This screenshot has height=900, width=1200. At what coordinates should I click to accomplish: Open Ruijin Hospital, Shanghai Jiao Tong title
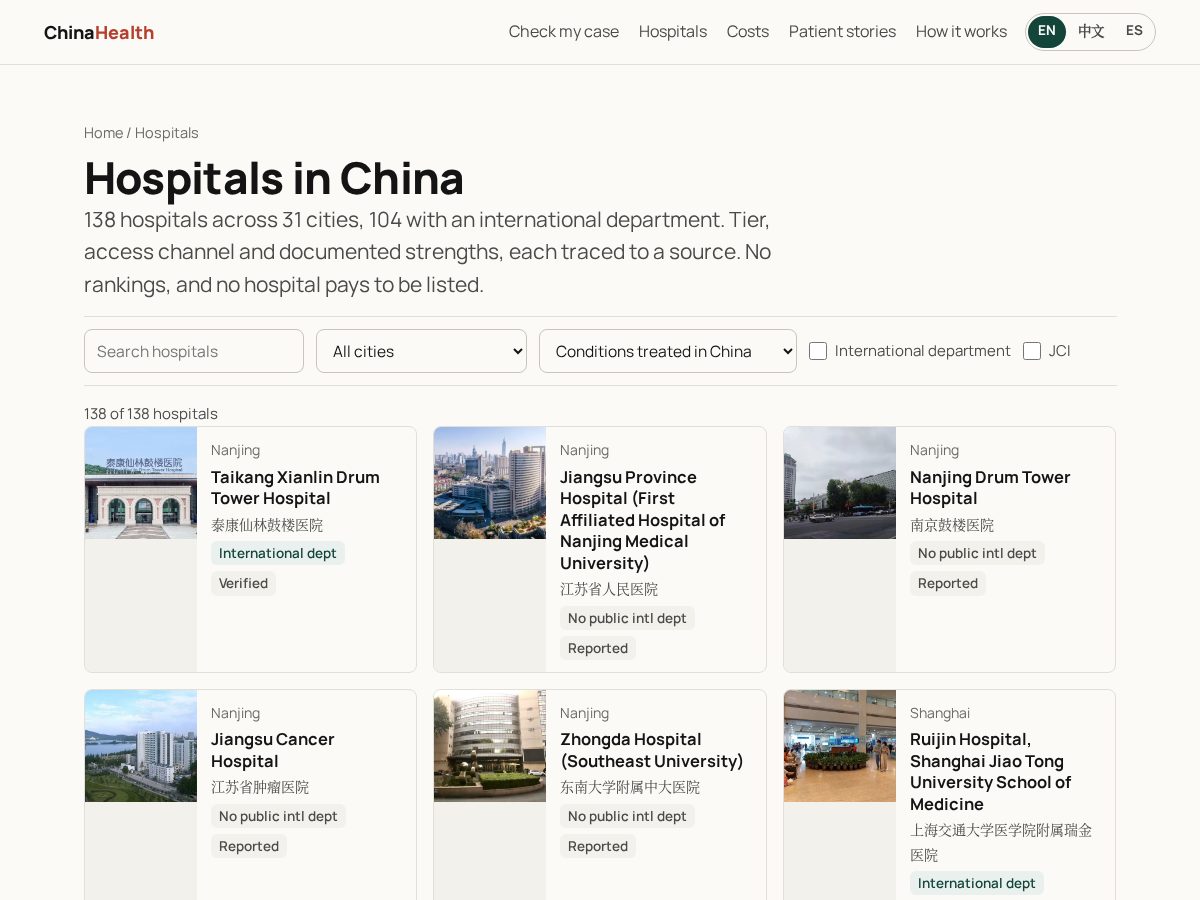click(990, 772)
